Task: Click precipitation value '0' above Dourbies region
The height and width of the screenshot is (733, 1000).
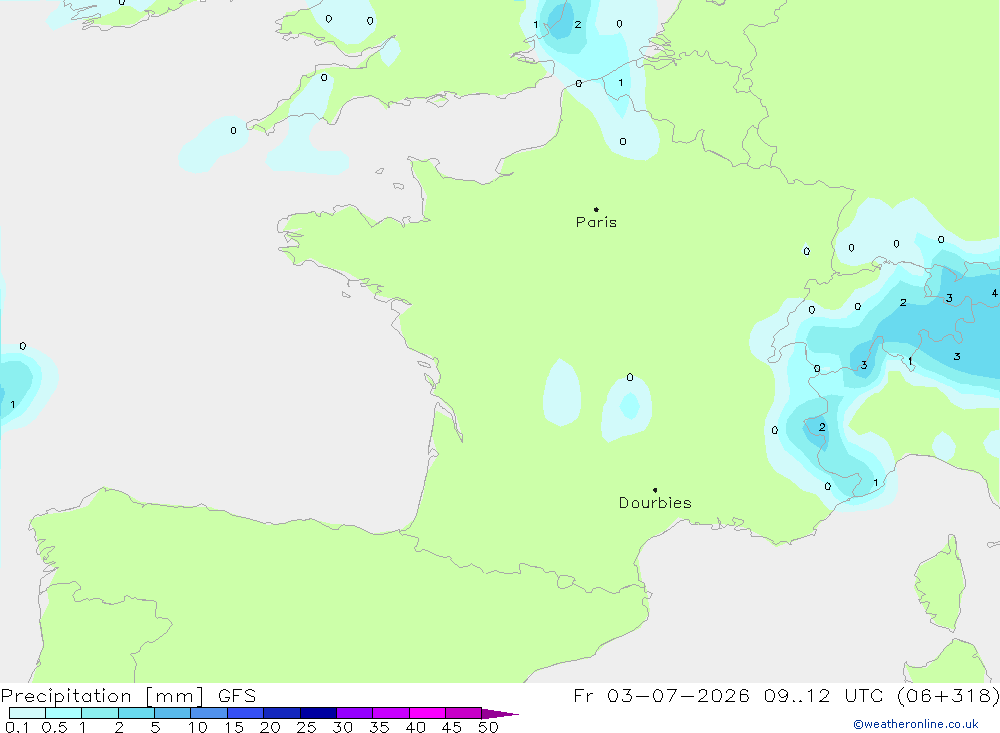Action: 630,377
